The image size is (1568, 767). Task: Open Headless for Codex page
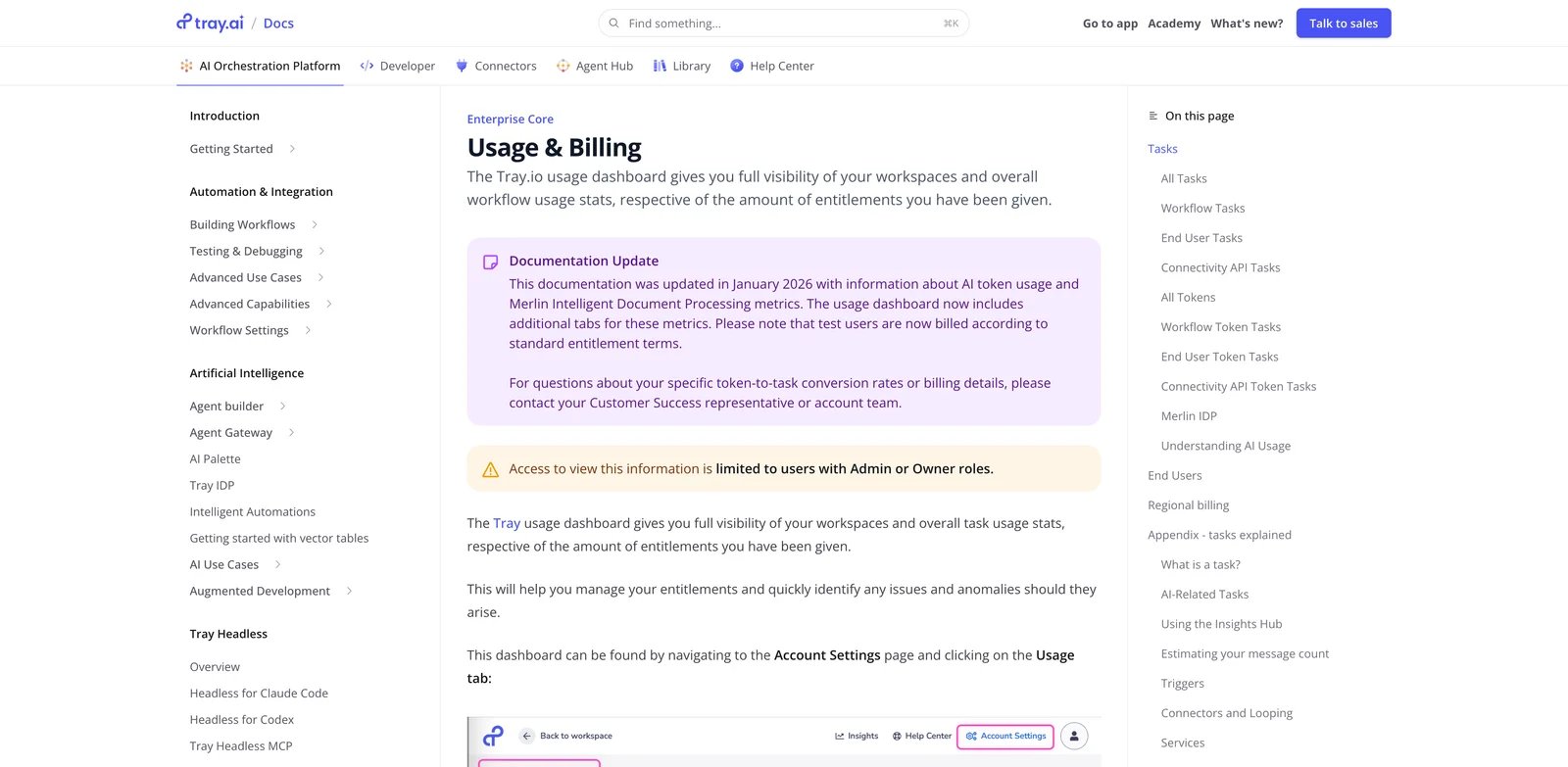[241, 720]
